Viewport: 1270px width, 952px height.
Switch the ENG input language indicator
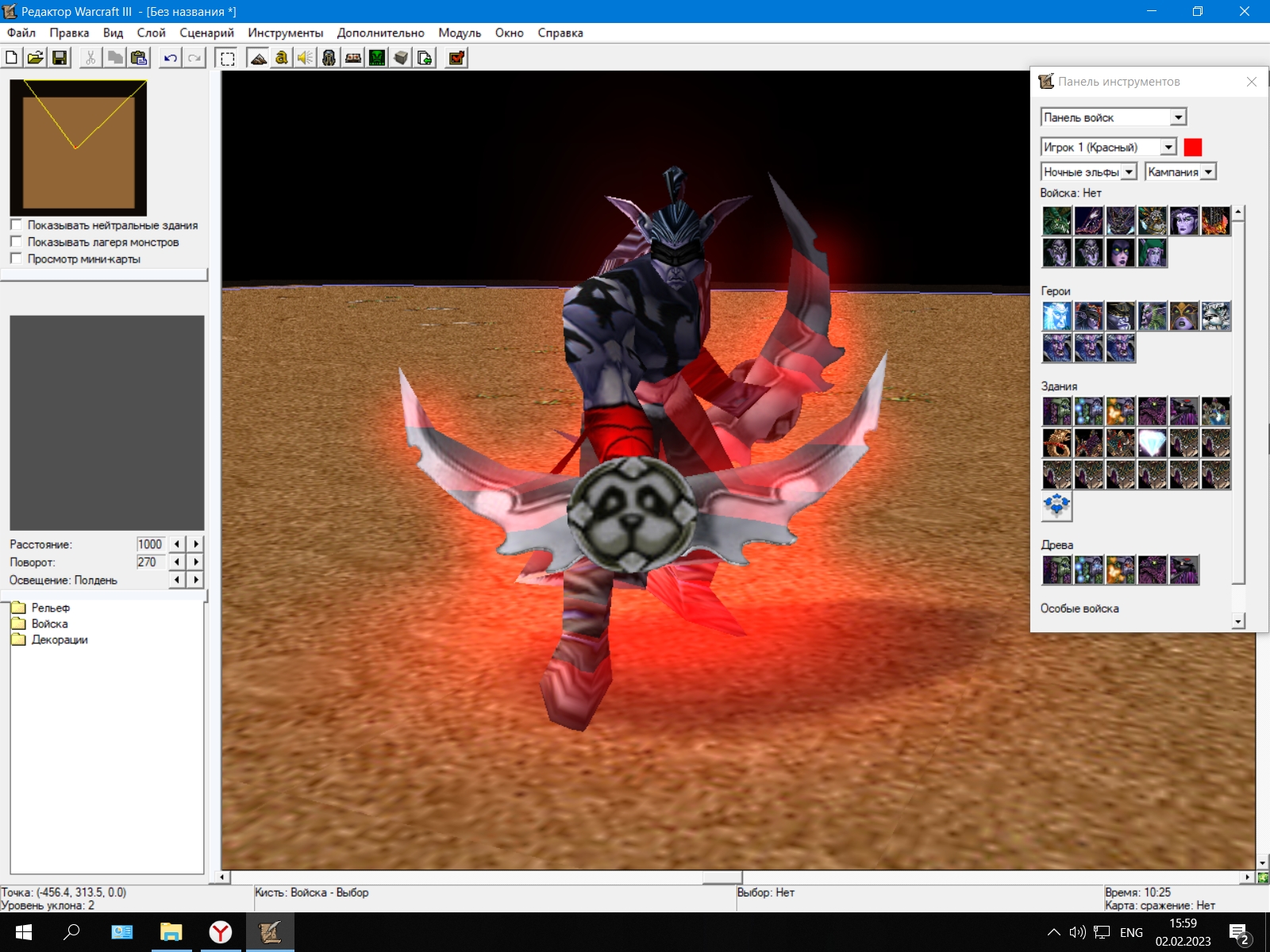[x=1132, y=933]
